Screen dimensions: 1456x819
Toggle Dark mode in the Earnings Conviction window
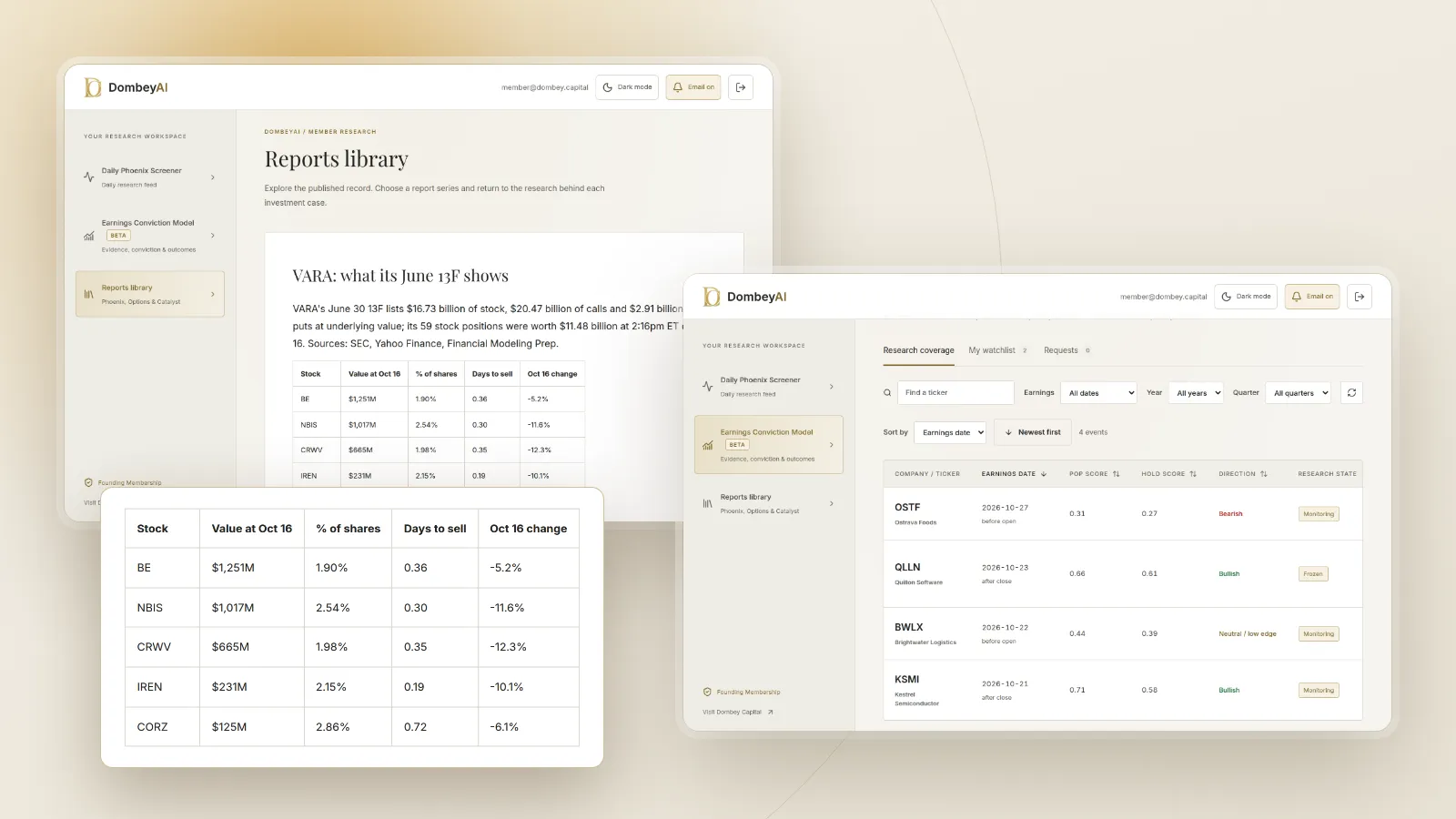[x=1246, y=297]
